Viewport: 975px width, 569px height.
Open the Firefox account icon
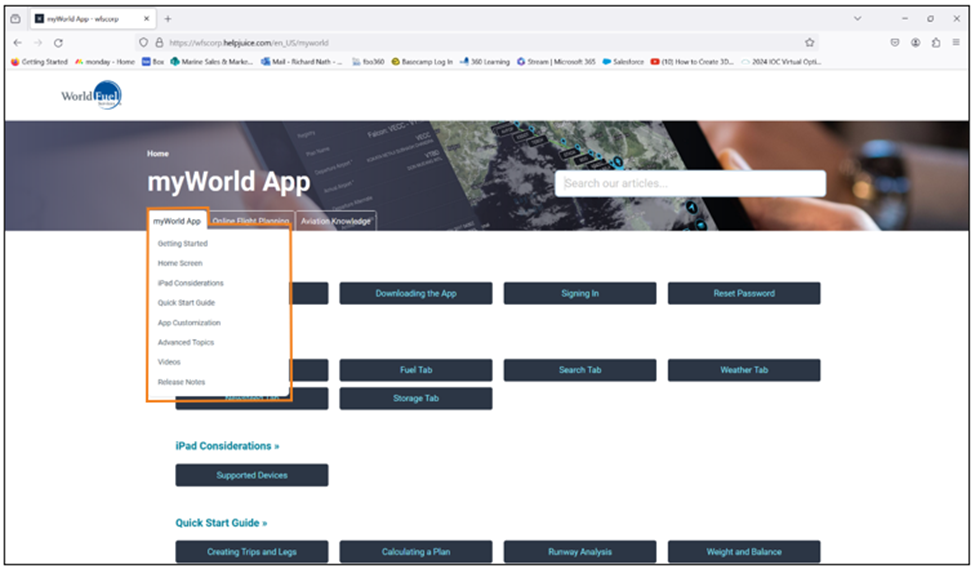click(915, 43)
